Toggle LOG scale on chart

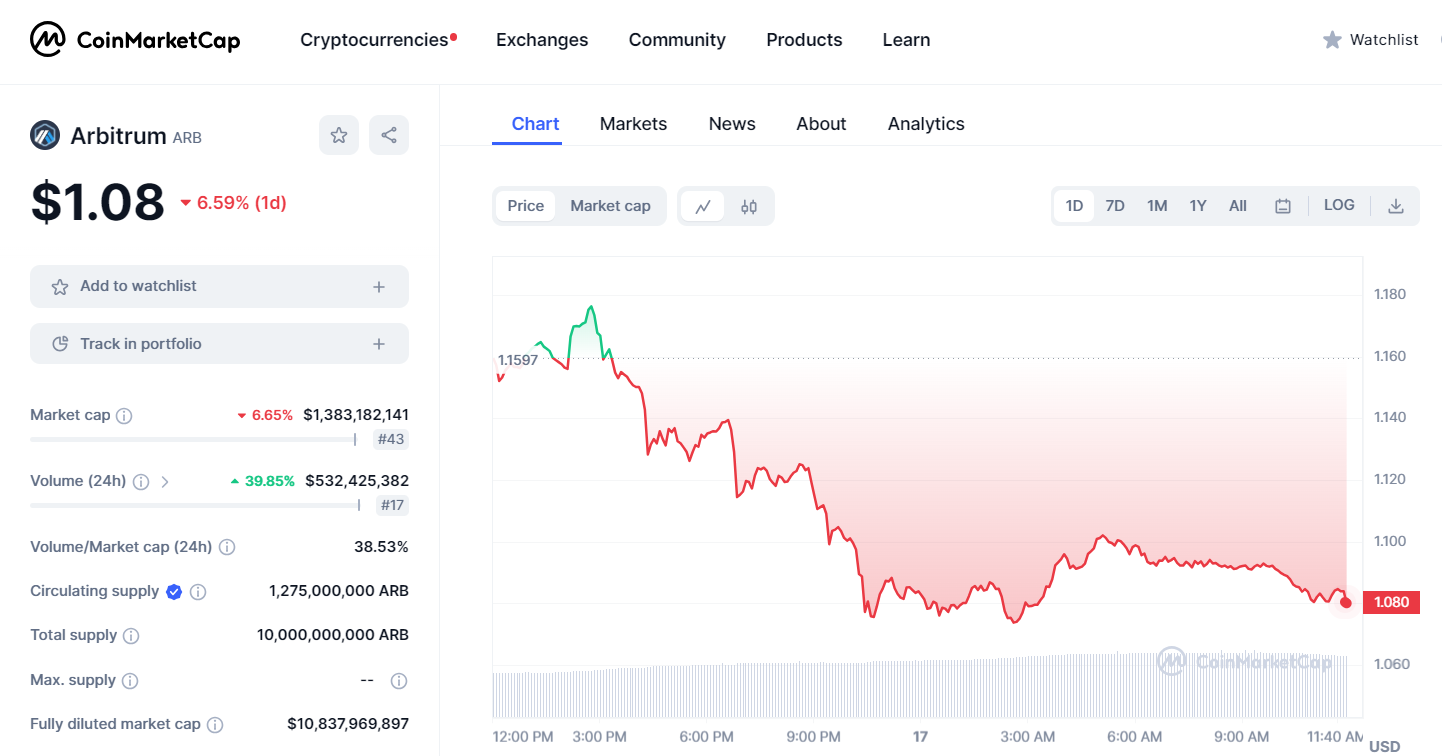pyautogui.click(x=1339, y=205)
